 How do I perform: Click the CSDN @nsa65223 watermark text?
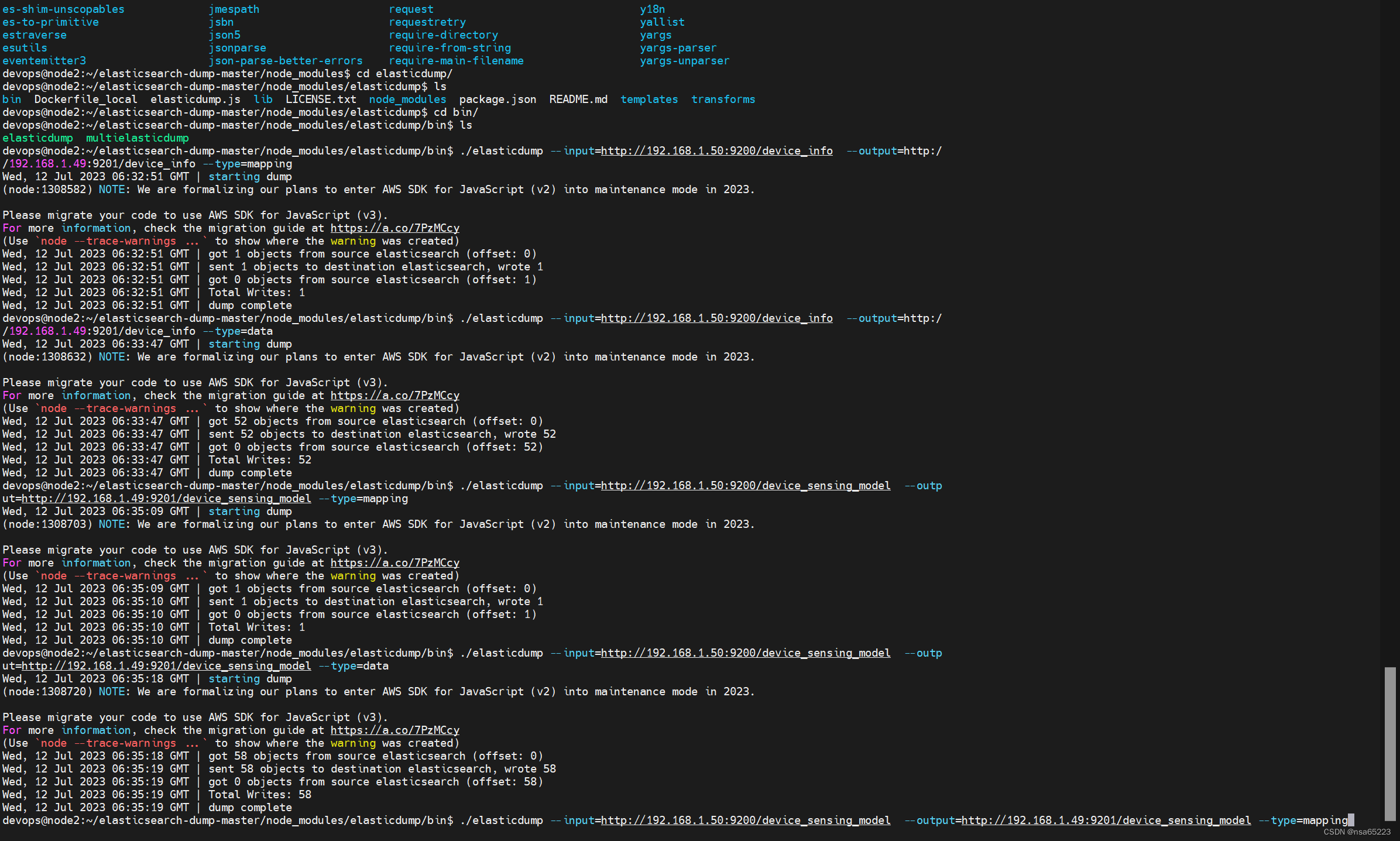[x=1357, y=832]
